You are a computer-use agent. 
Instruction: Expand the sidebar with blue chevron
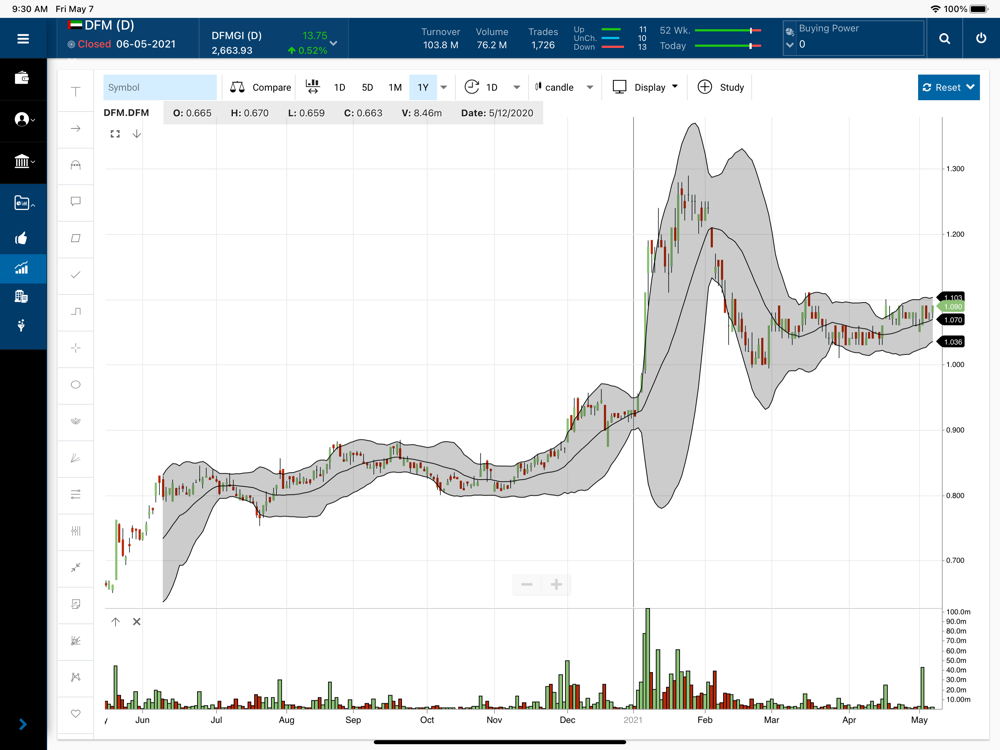(23, 724)
